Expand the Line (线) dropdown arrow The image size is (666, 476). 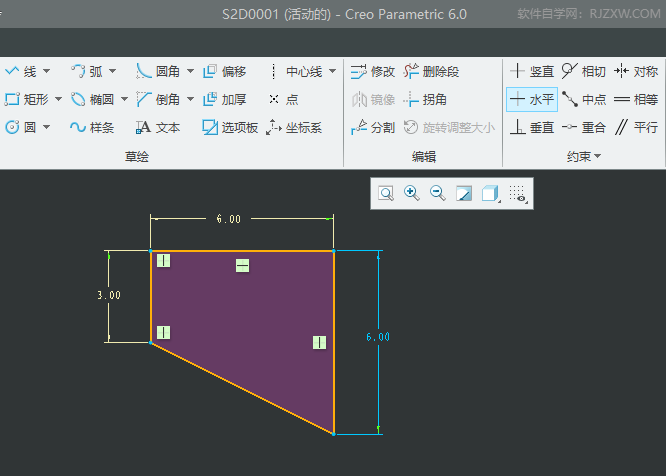pos(46,71)
